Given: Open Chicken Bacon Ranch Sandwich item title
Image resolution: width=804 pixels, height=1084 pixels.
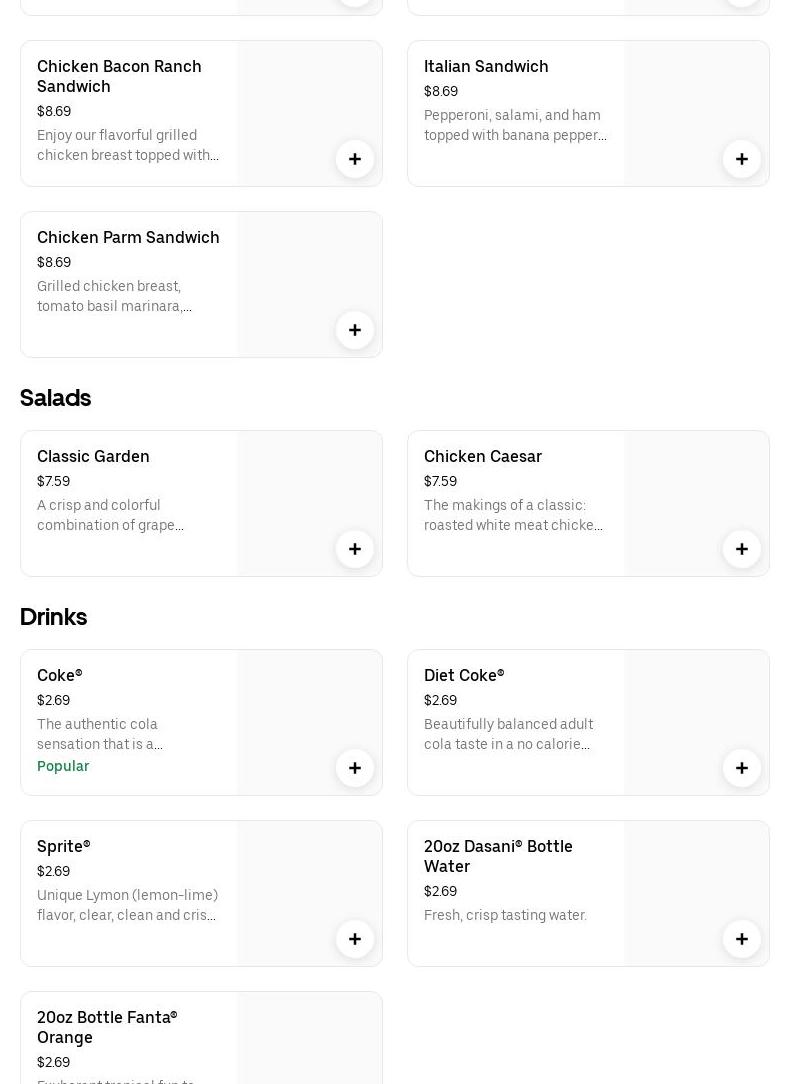Looking at the screenshot, I should (119, 76).
